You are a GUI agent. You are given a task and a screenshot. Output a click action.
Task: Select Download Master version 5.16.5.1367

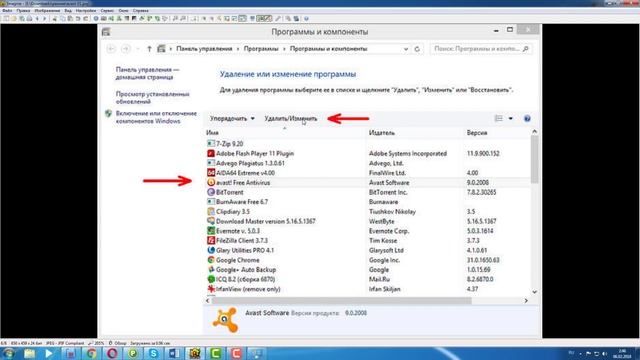266,221
